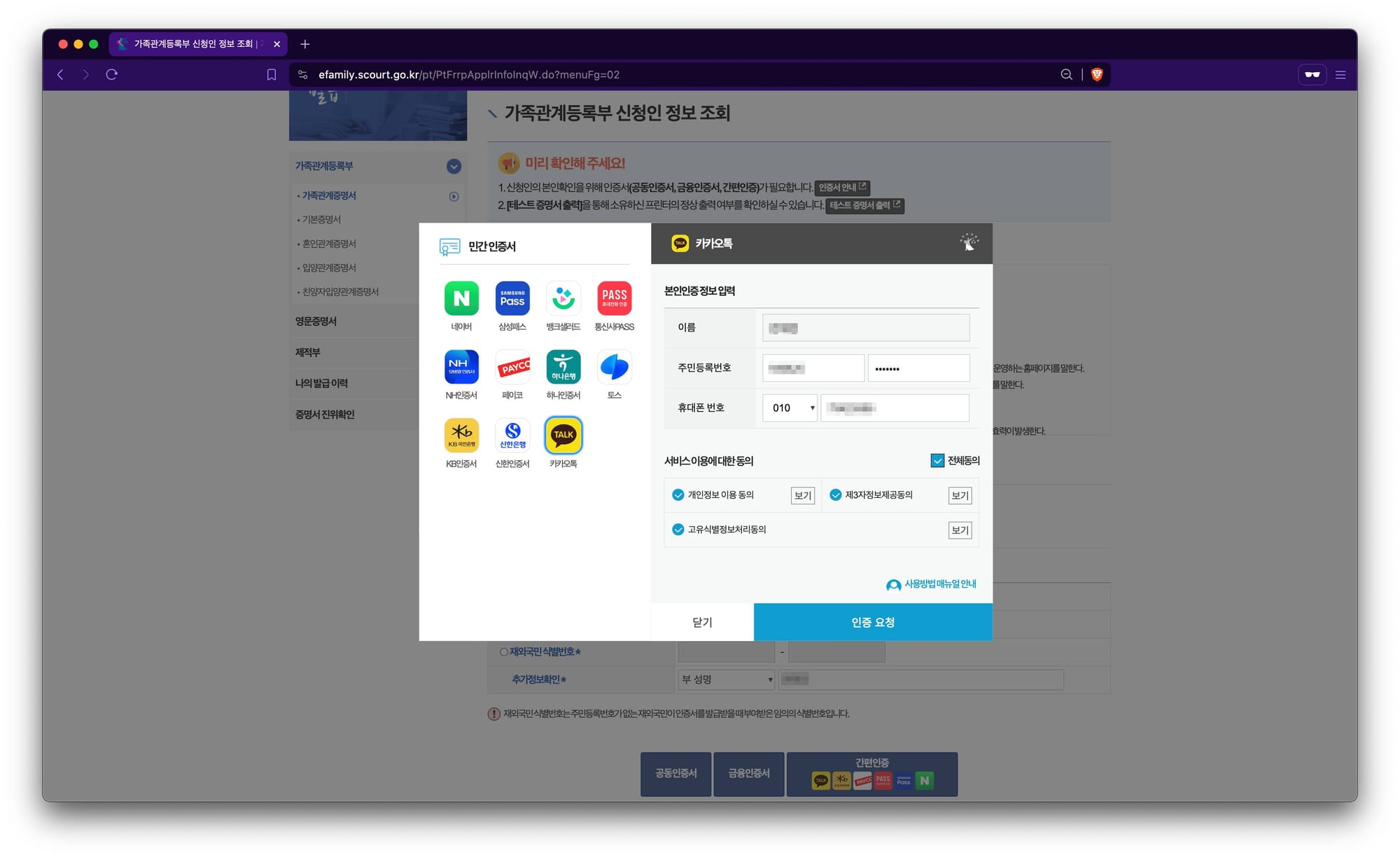Image resolution: width=1400 pixels, height=858 pixels.
Task: Choose the Shinhan certificate icon
Action: [x=512, y=436]
